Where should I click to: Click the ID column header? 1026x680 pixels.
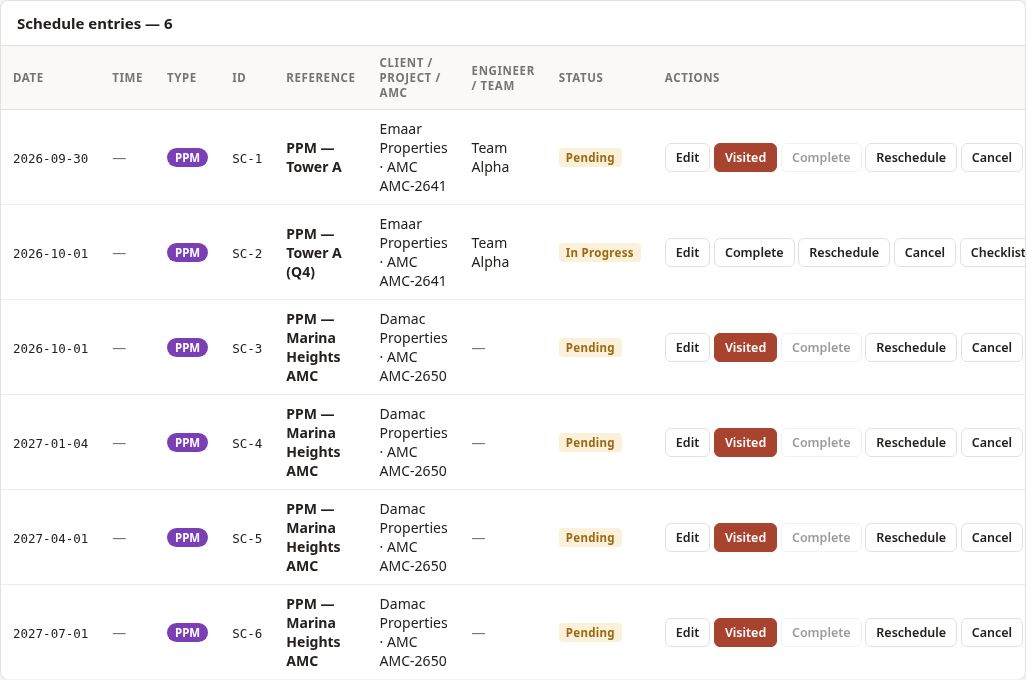pyautogui.click(x=238, y=78)
